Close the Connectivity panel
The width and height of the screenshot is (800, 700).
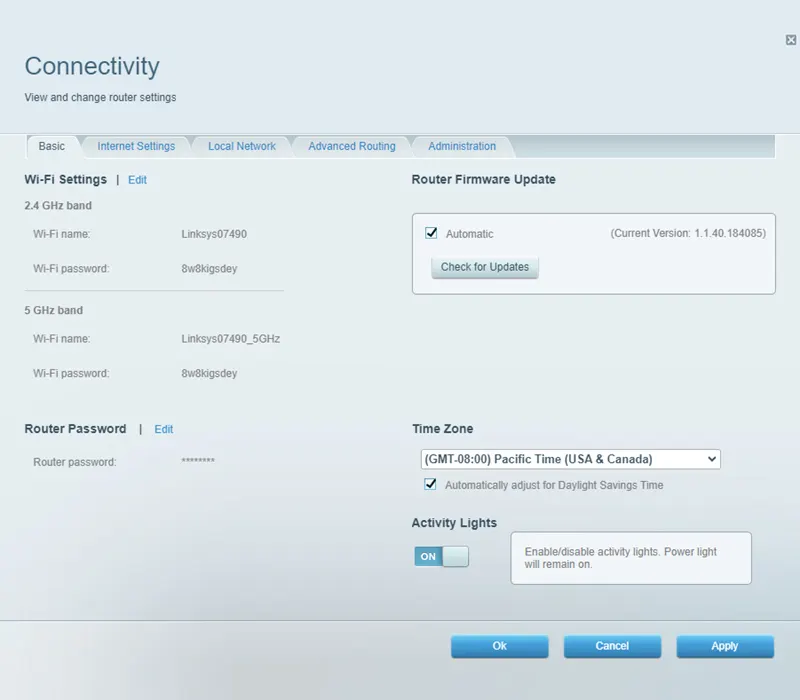(789, 39)
